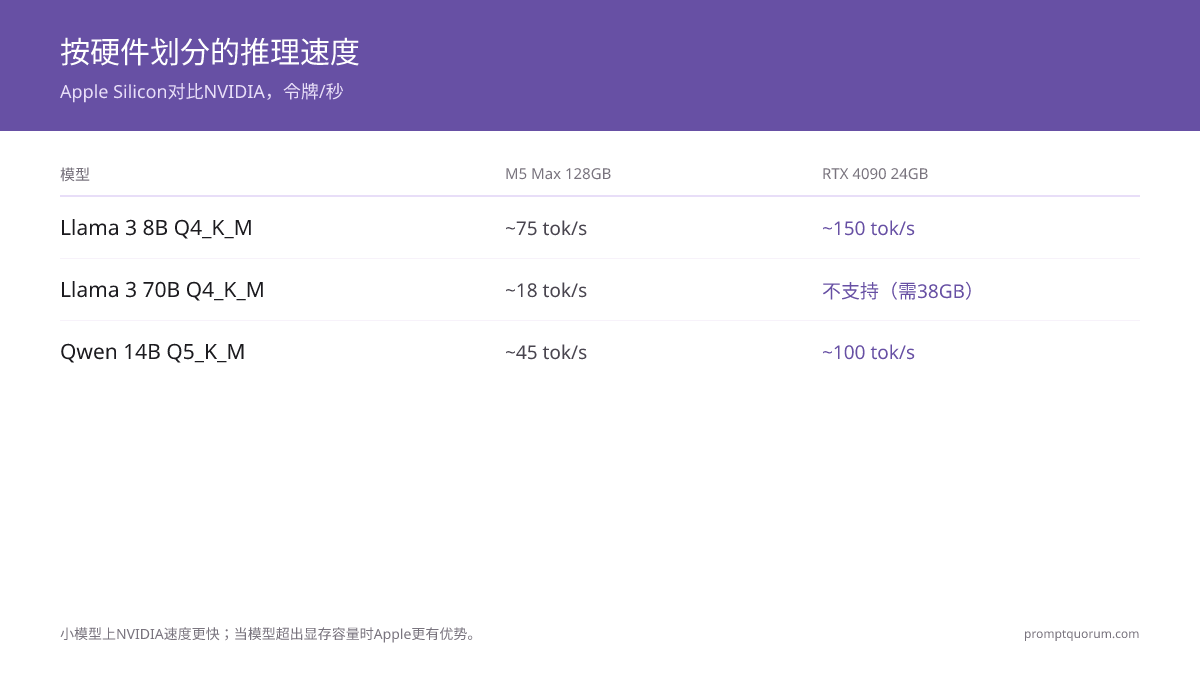This screenshot has width=1200, height=675.
Task: Open the promptquorum.com link
Action: pyautogui.click(x=1081, y=634)
